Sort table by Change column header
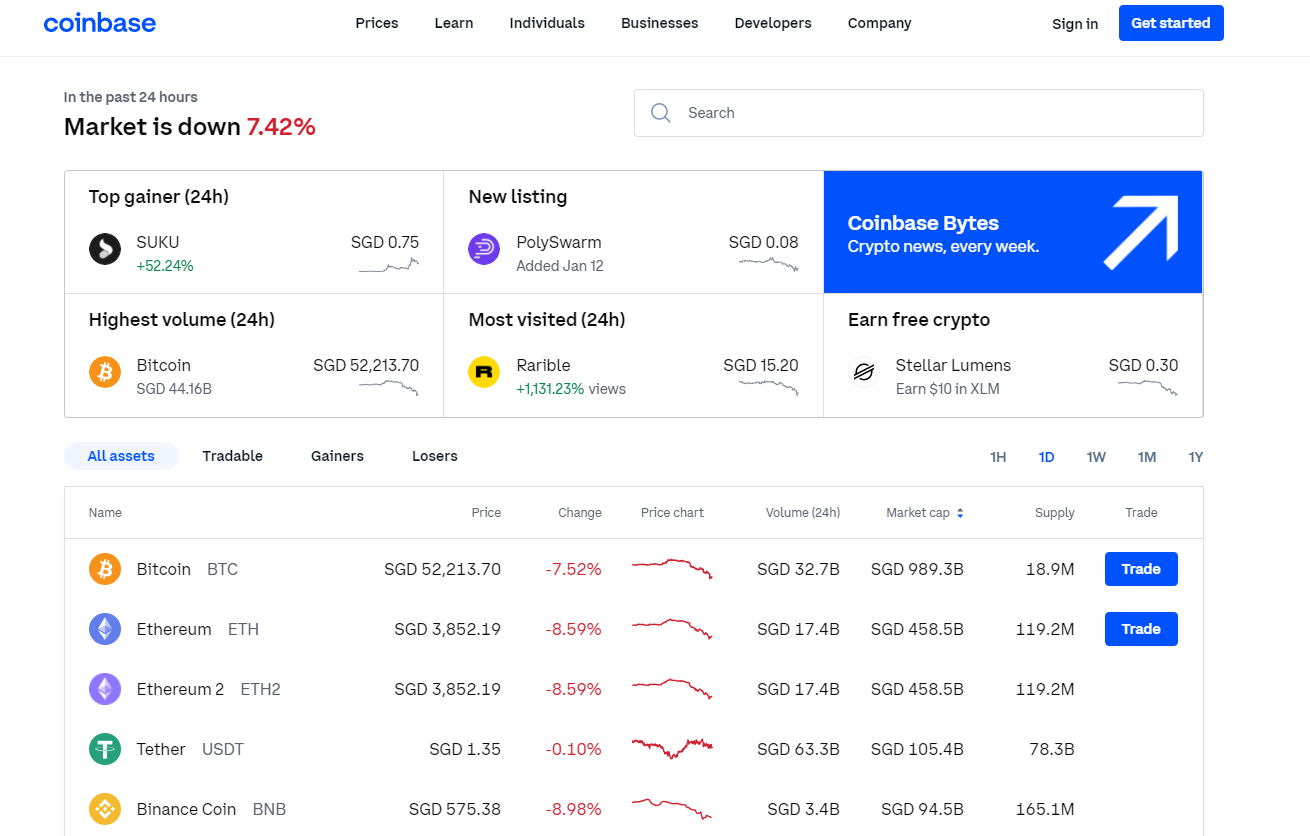The height and width of the screenshot is (836, 1310). tap(580, 513)
